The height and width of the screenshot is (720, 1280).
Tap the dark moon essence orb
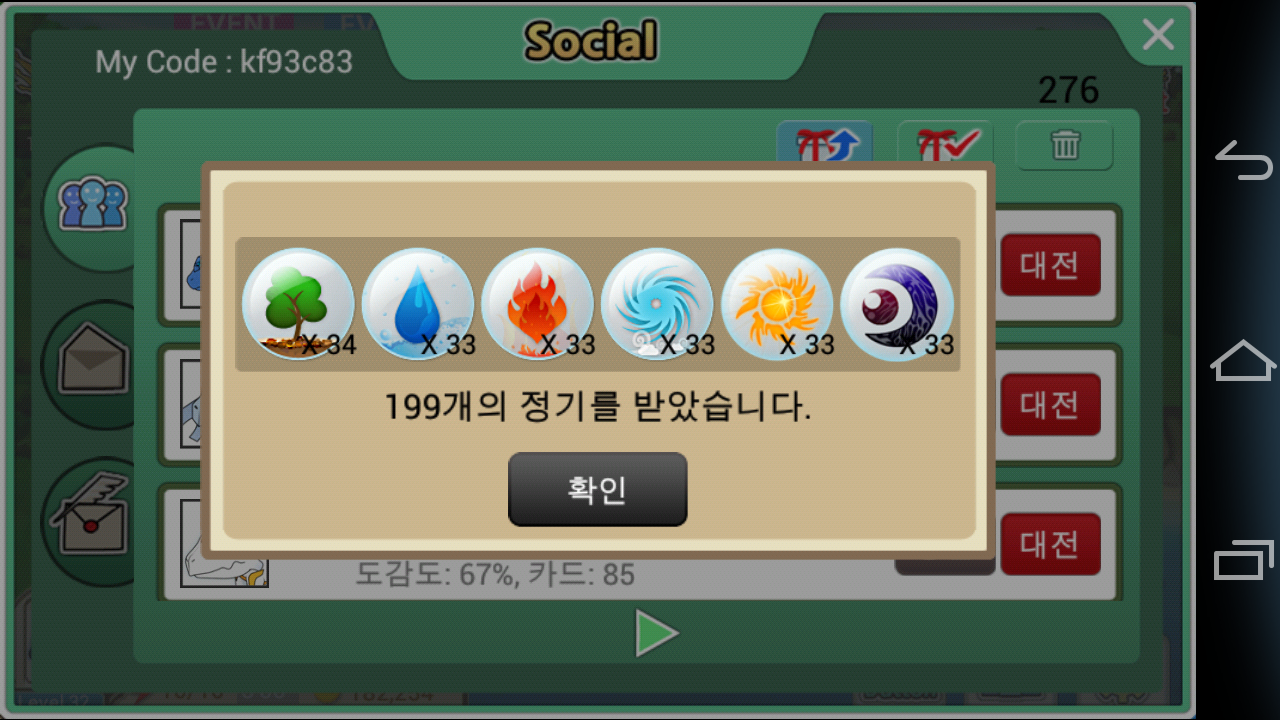[x=897, y=304]
